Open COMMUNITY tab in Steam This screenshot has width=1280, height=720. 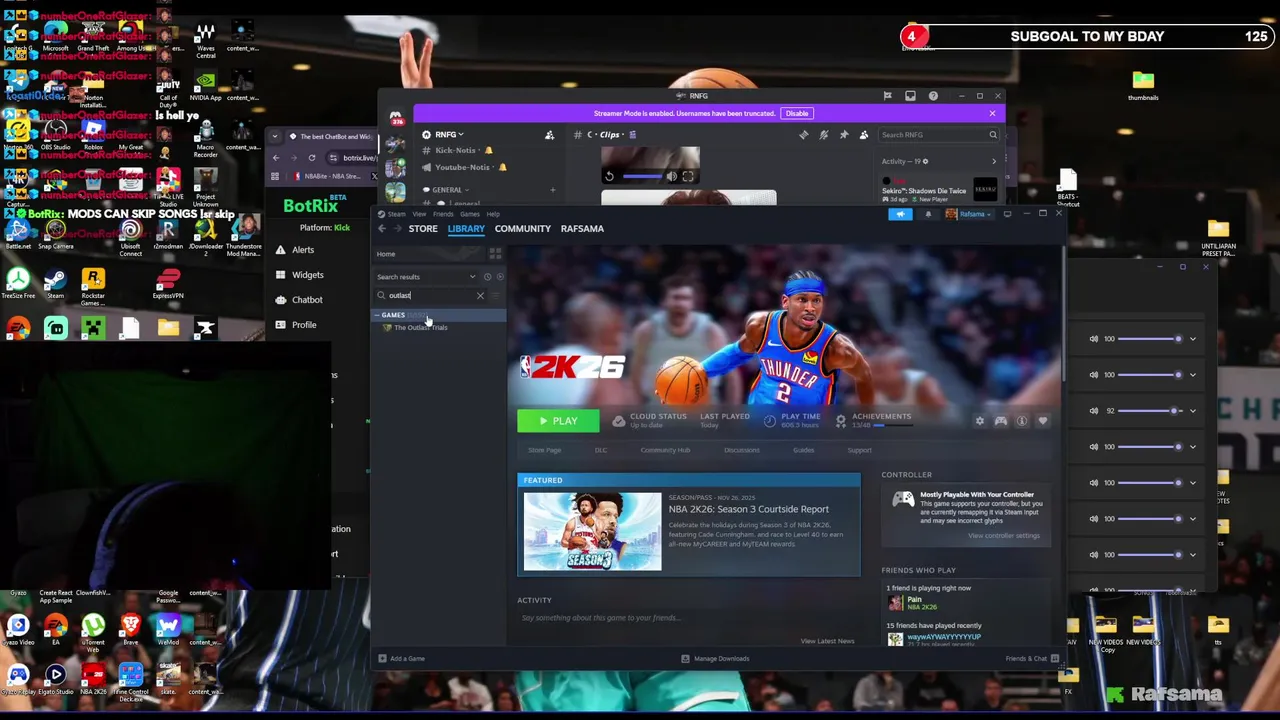coord(522,229)
